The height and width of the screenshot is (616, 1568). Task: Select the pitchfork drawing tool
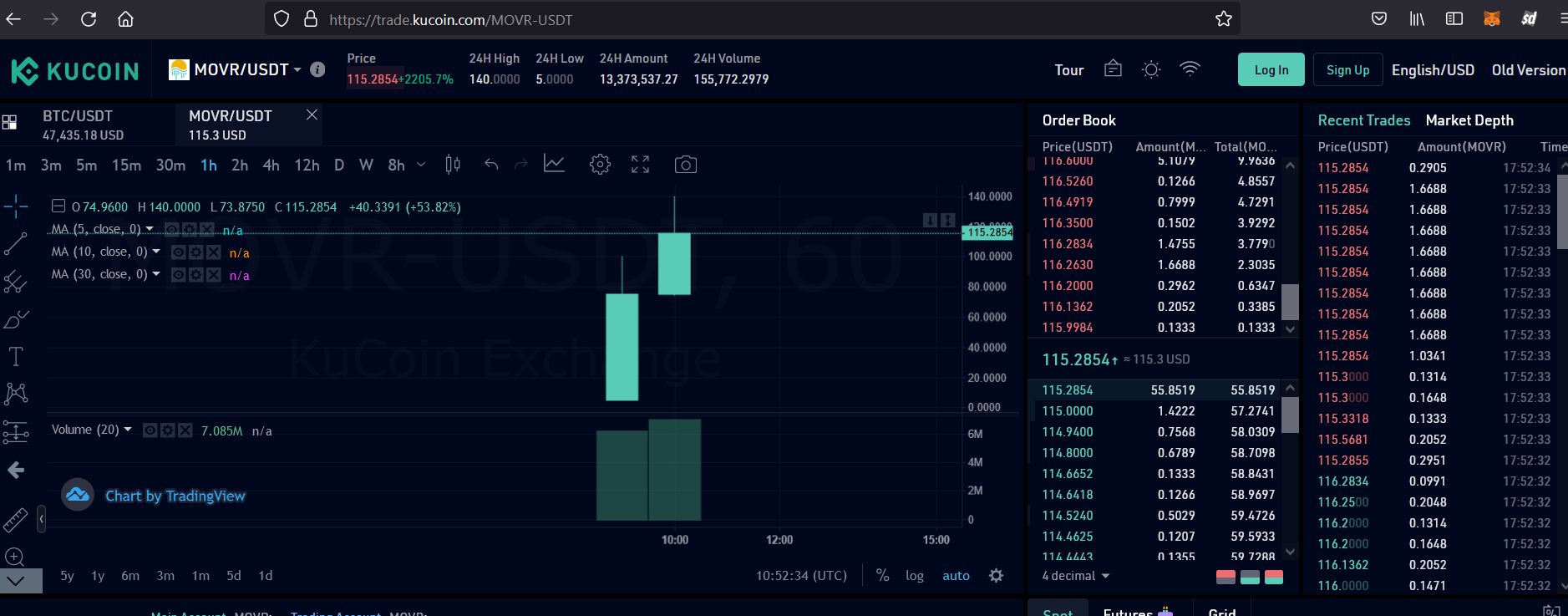point(16,282)
